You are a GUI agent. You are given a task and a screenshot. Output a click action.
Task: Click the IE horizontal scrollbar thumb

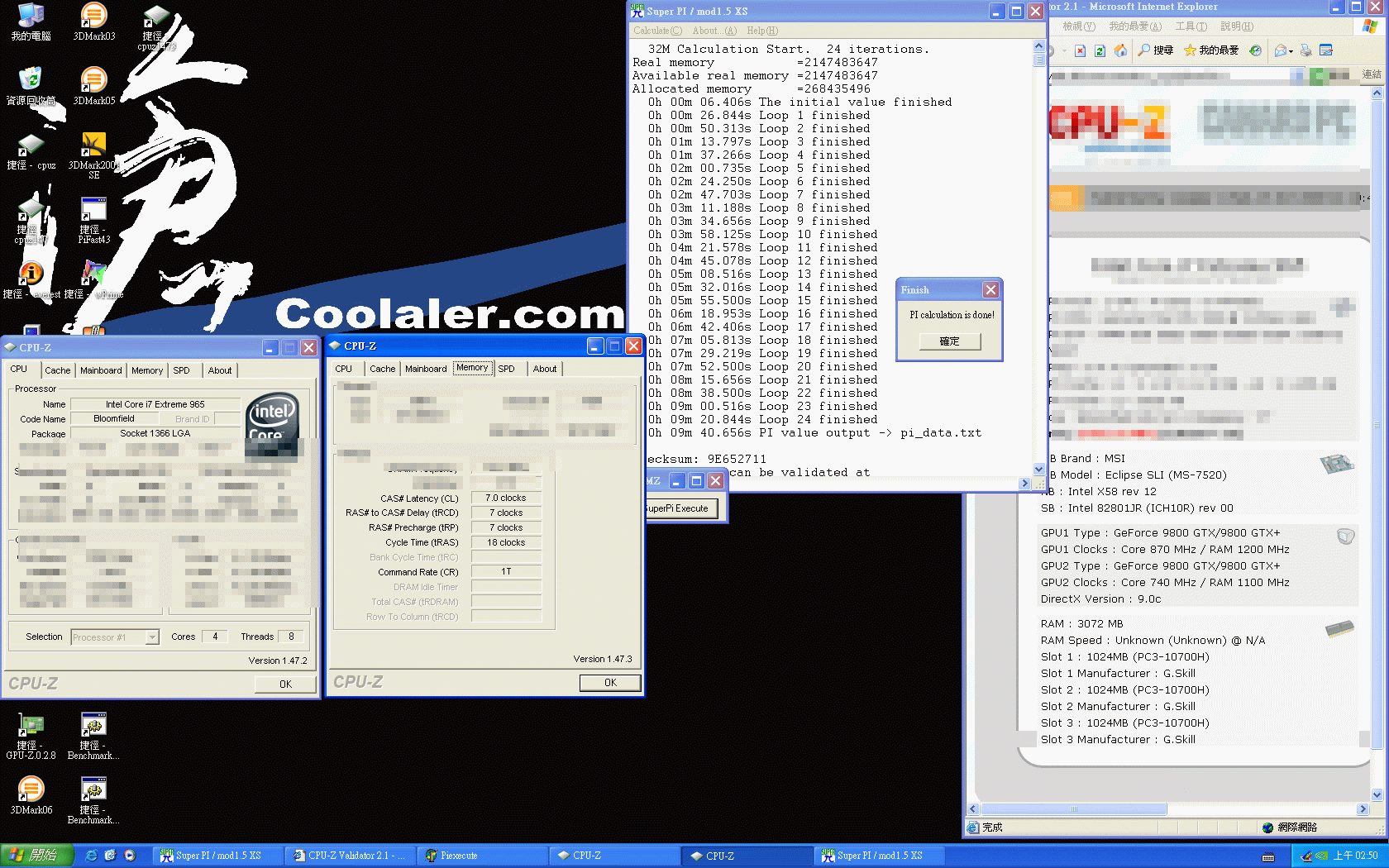point(1073,809)
